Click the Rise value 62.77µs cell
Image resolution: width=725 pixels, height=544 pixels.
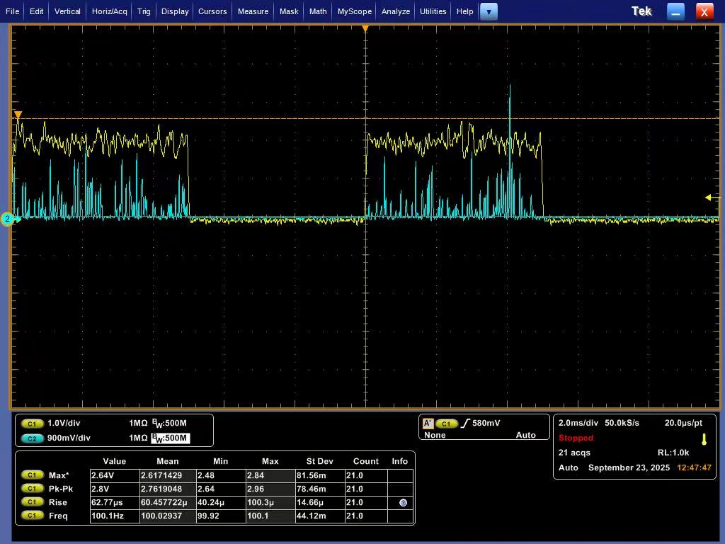point(115,502)
